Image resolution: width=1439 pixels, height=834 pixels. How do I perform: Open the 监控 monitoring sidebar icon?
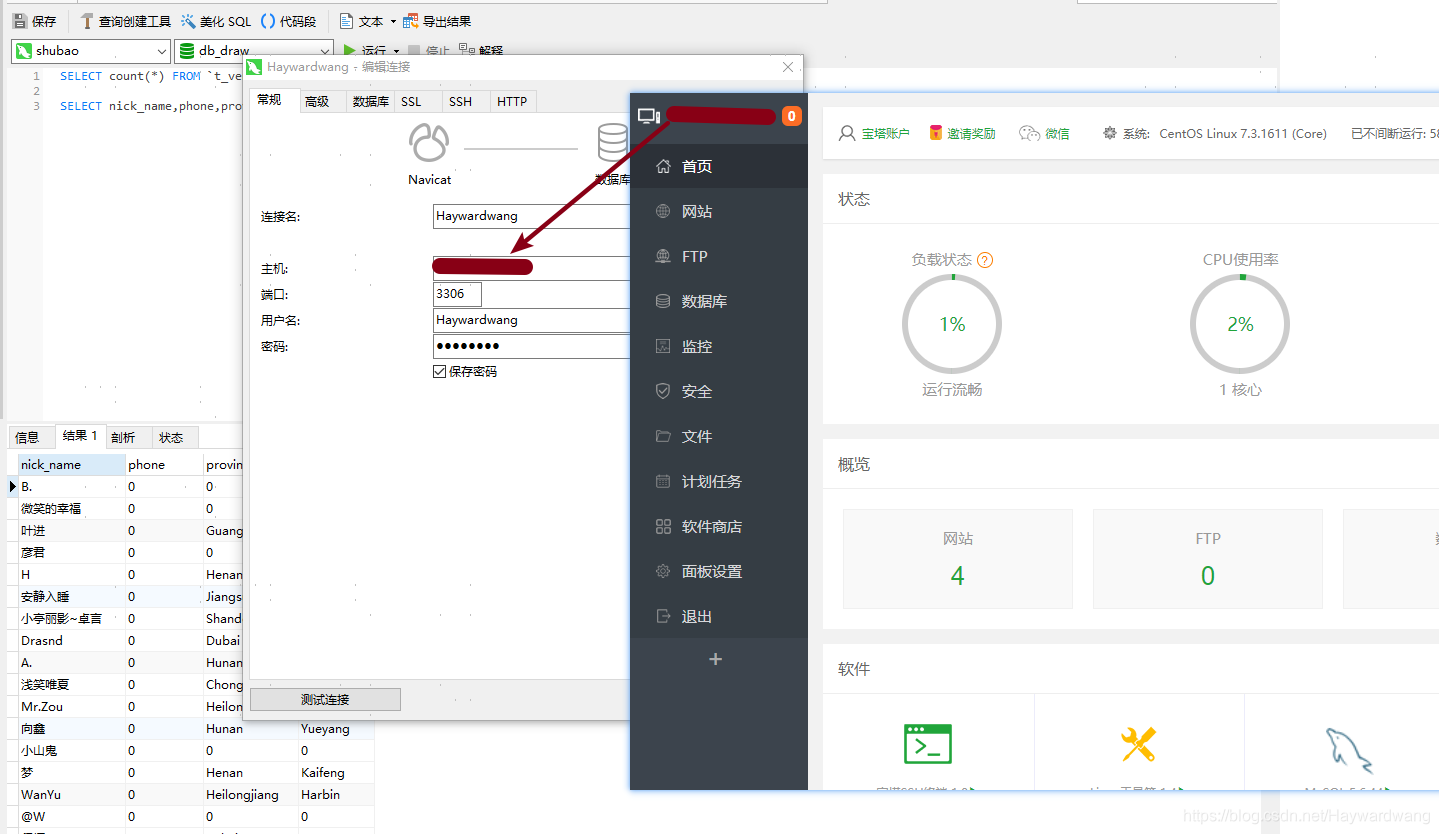click(x=663, y=347)
